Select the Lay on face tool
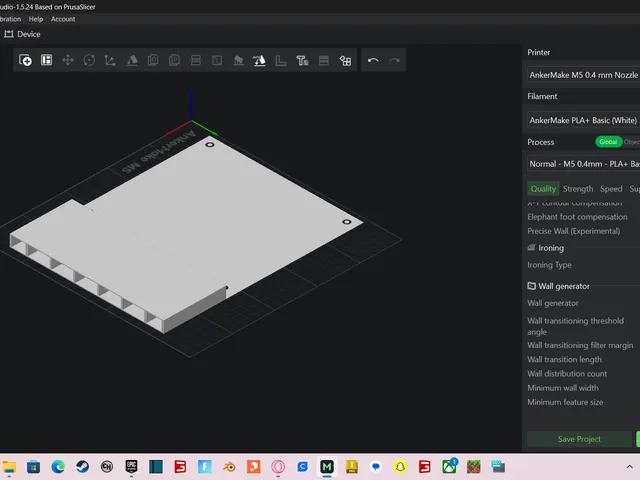640x480 pixels. 132,60
